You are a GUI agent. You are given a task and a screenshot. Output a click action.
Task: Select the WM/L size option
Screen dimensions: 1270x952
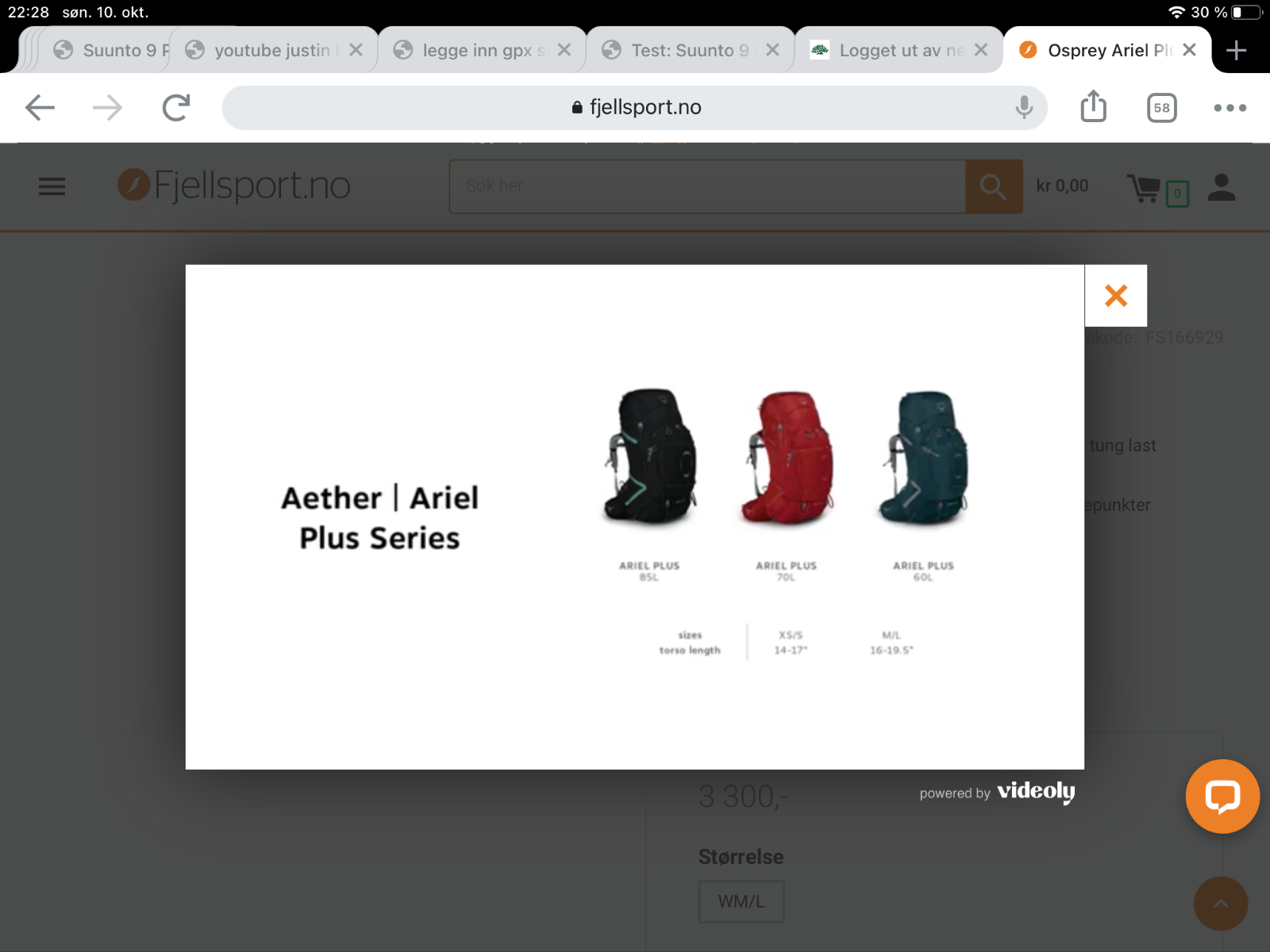pos(741,901)
